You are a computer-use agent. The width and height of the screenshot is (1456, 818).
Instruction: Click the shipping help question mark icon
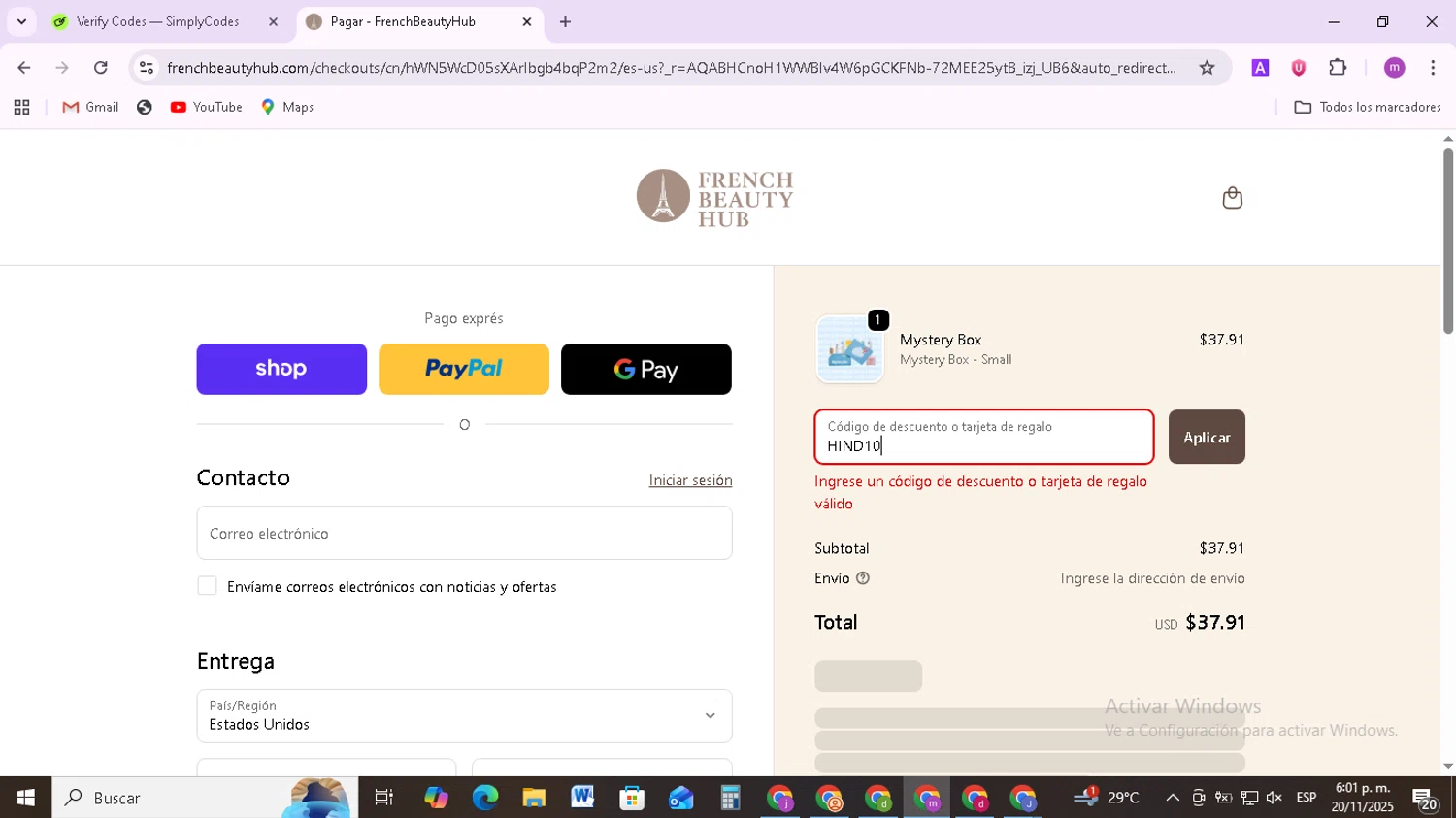[x=863, y=578]
